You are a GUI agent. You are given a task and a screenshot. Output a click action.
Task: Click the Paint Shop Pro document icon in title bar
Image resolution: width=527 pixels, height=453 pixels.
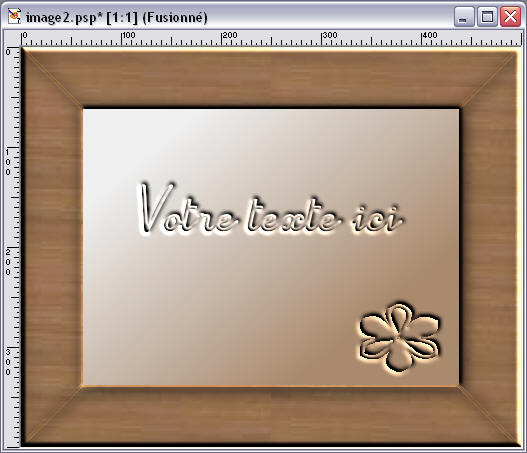pyautogui.click(x=14, y=17)
